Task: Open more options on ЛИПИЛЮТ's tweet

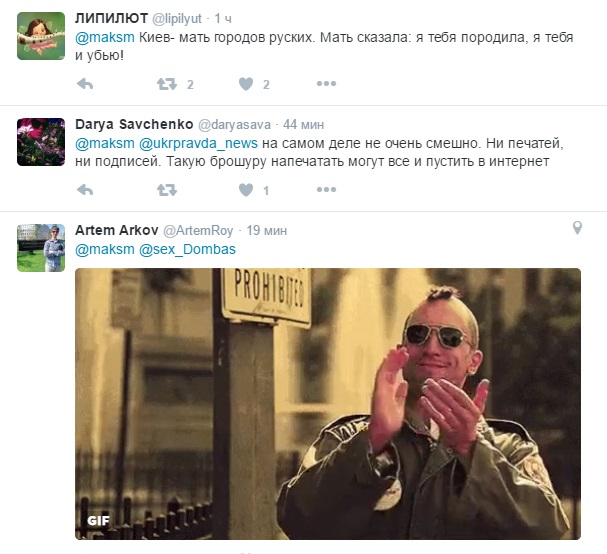Action: tap(326, 84)
